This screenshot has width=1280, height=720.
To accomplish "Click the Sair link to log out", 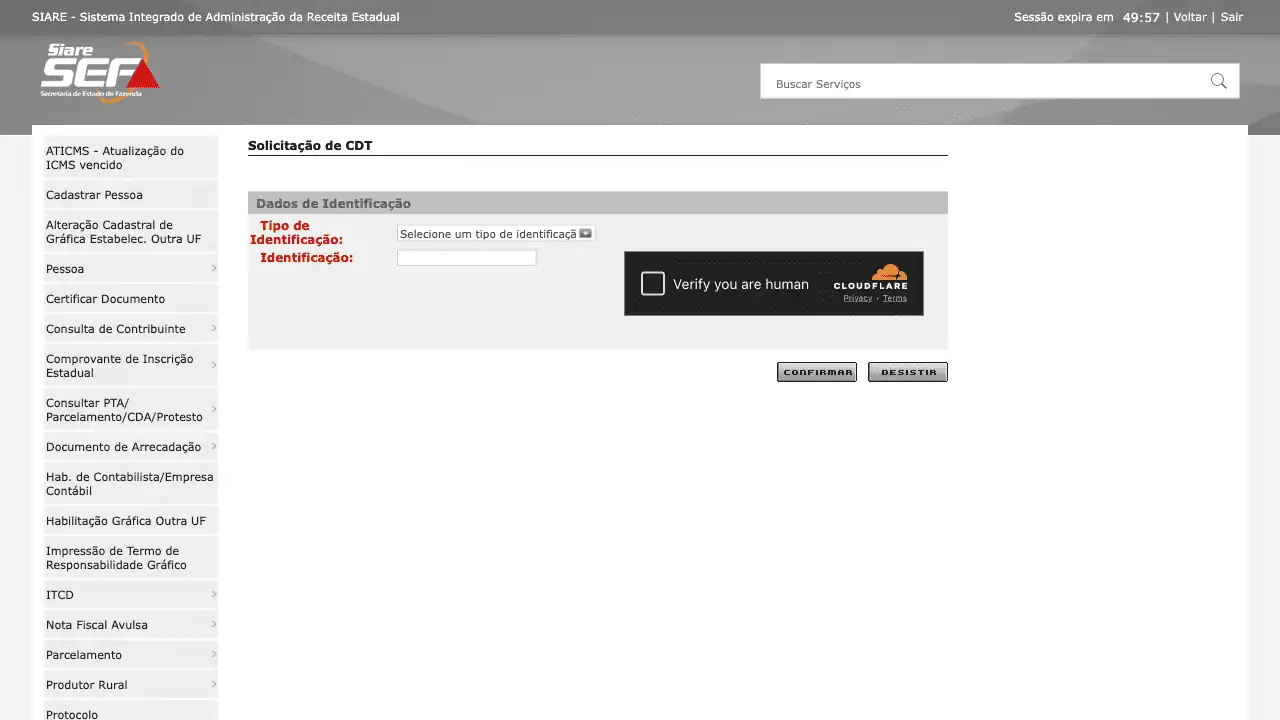I will tap(1231, 17).
